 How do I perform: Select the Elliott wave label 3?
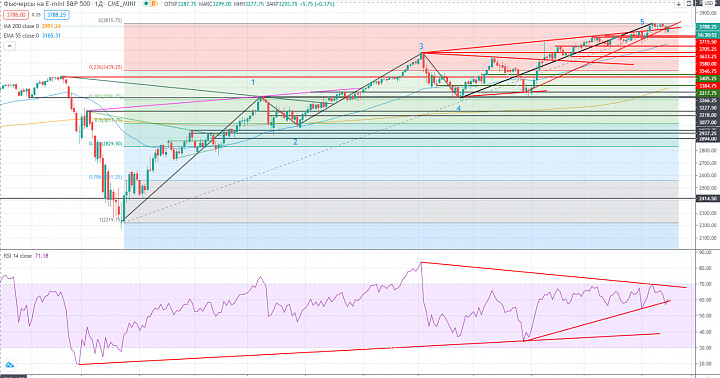pos(421,46)
